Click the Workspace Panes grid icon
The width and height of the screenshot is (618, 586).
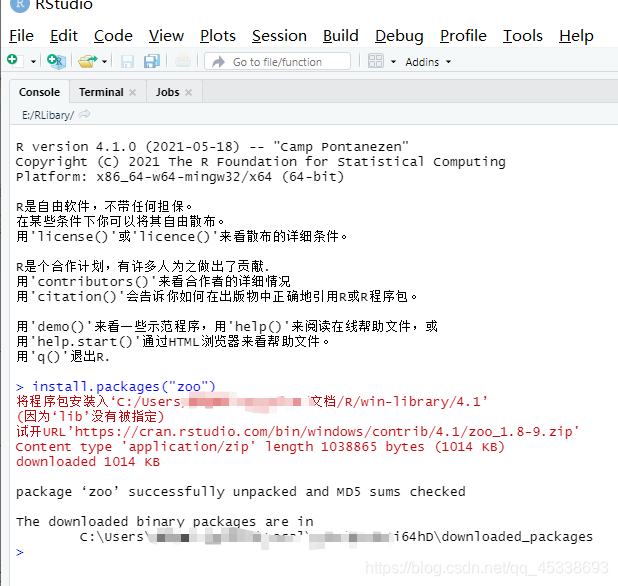[375, 61]
